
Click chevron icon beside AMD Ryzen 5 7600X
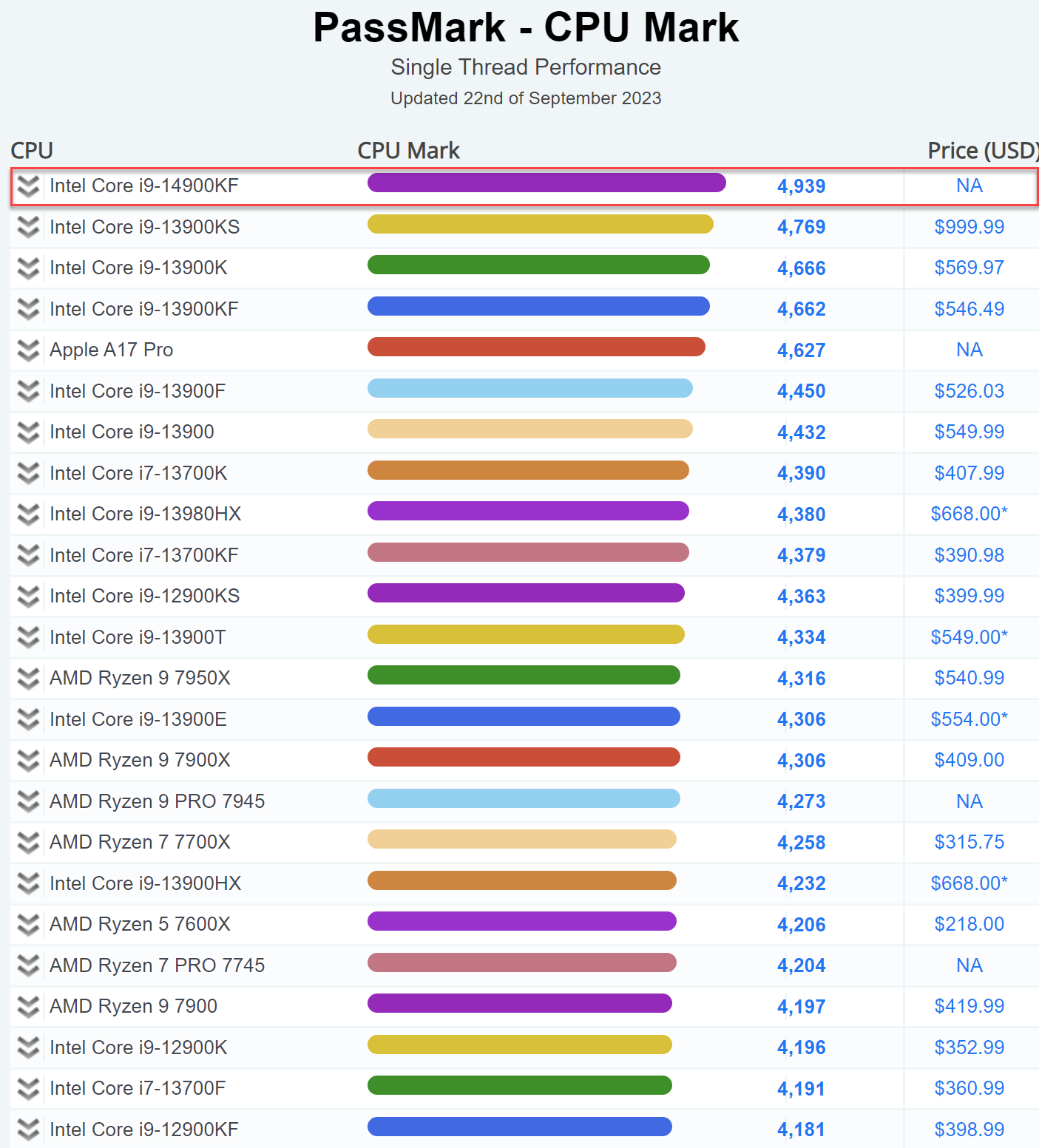click(28, 925)
